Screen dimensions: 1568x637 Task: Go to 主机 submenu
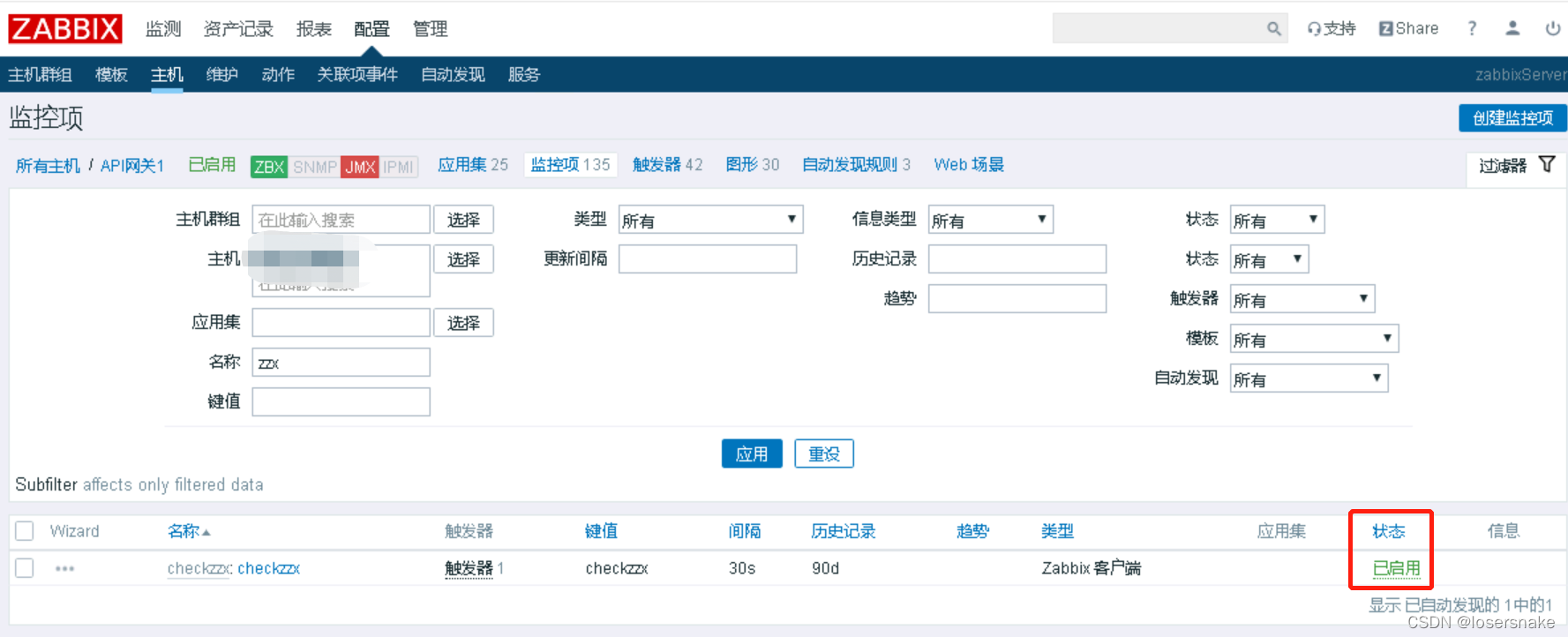pos(167,75)
